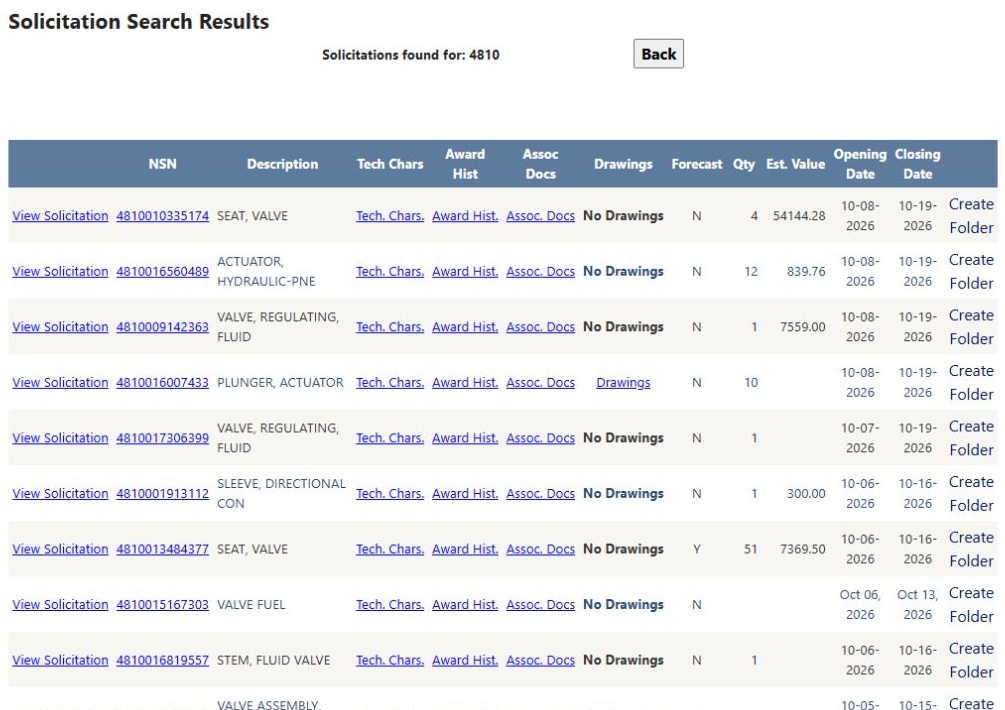Open NSN link 4810001913112

pos(162,494)
